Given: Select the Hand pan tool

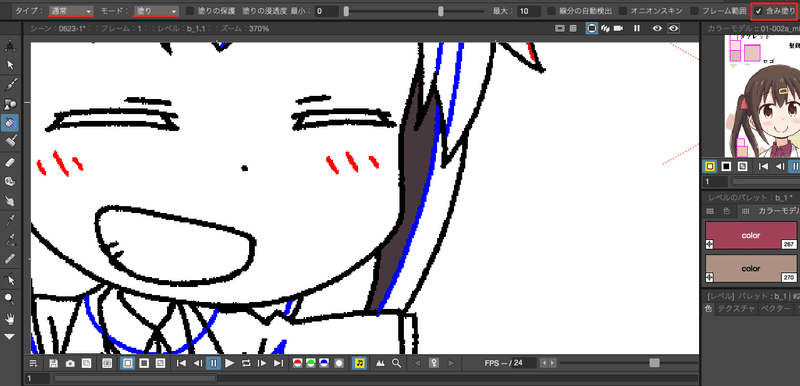Looking at the screenshot, I should pos(10,319).
